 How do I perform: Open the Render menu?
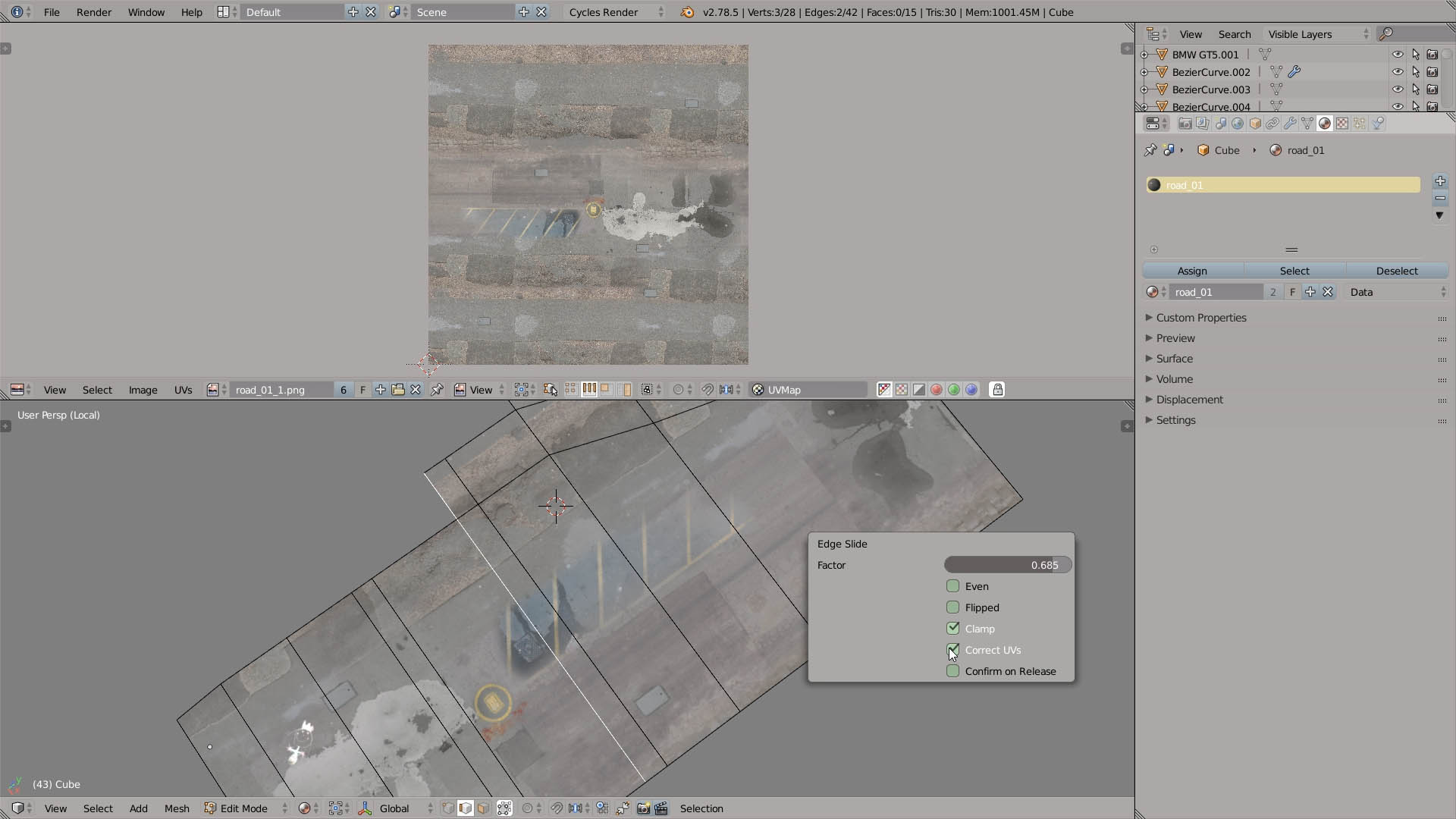pyautogui.click(x=94, y=12)
